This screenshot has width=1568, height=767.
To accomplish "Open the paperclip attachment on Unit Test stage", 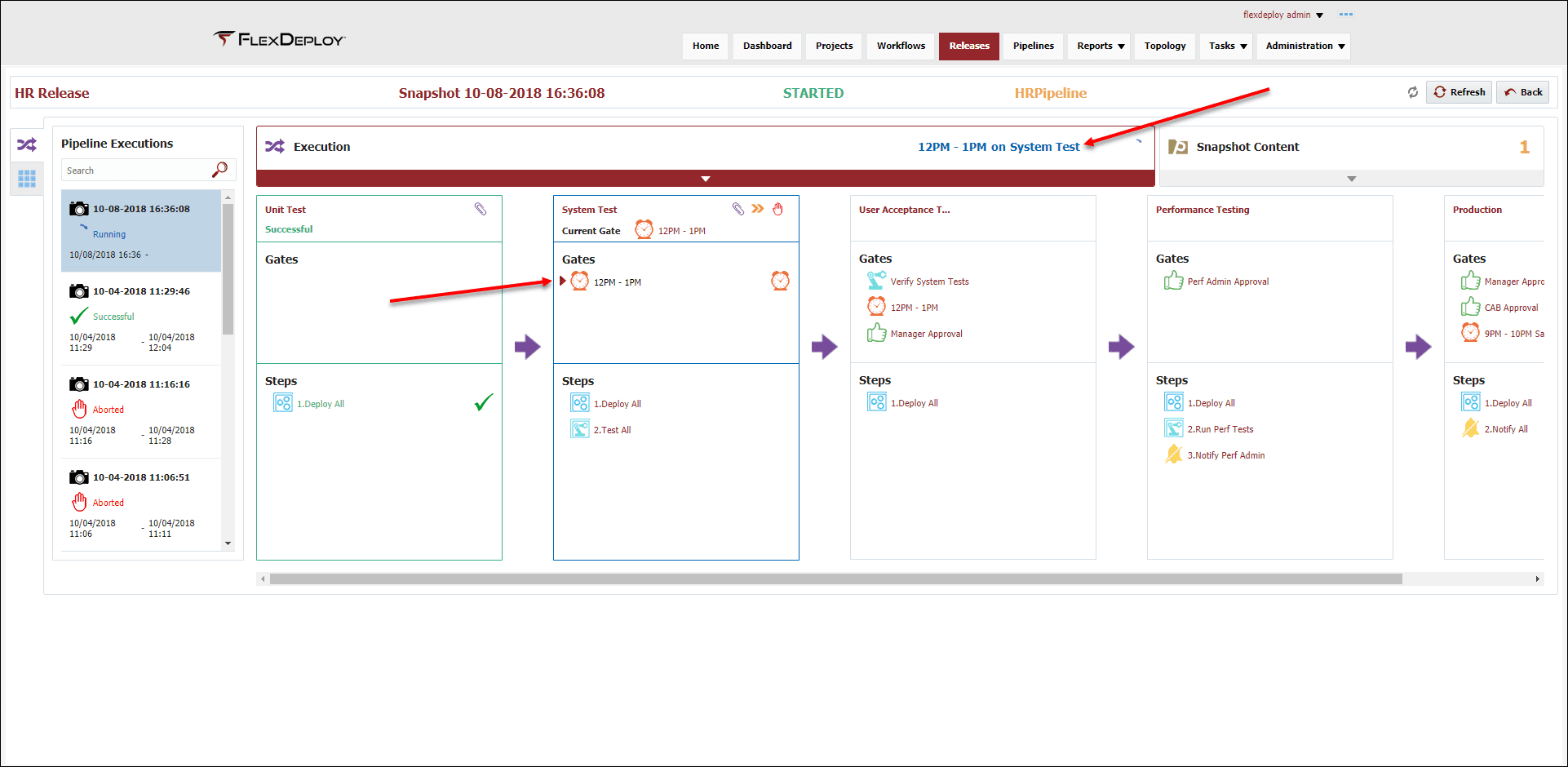I will point(481,210).
